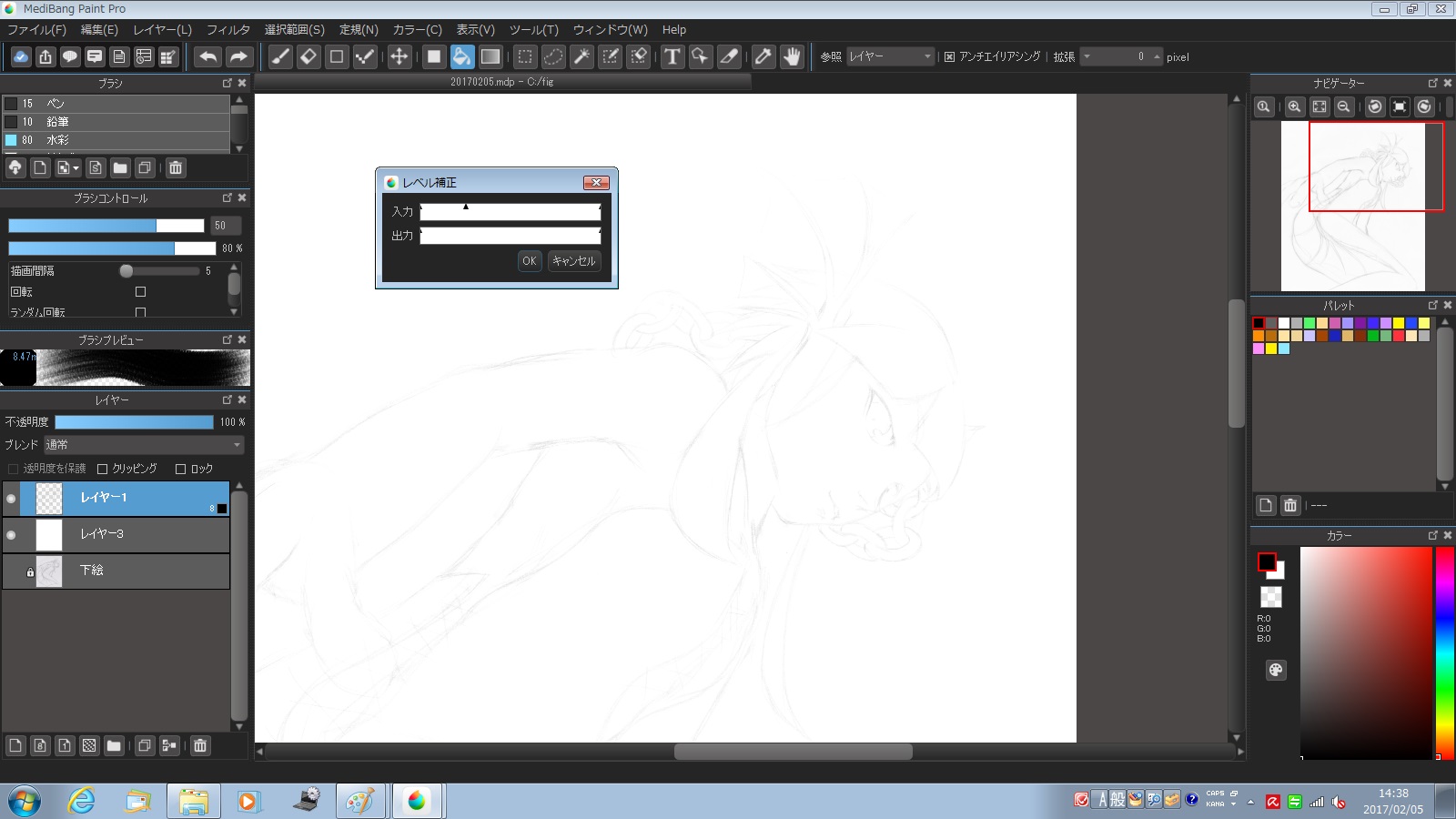This screenshot has height=819, width=1456.
Task: Open Internet Explorer from taskbar
Action: [x=82, y=801]
